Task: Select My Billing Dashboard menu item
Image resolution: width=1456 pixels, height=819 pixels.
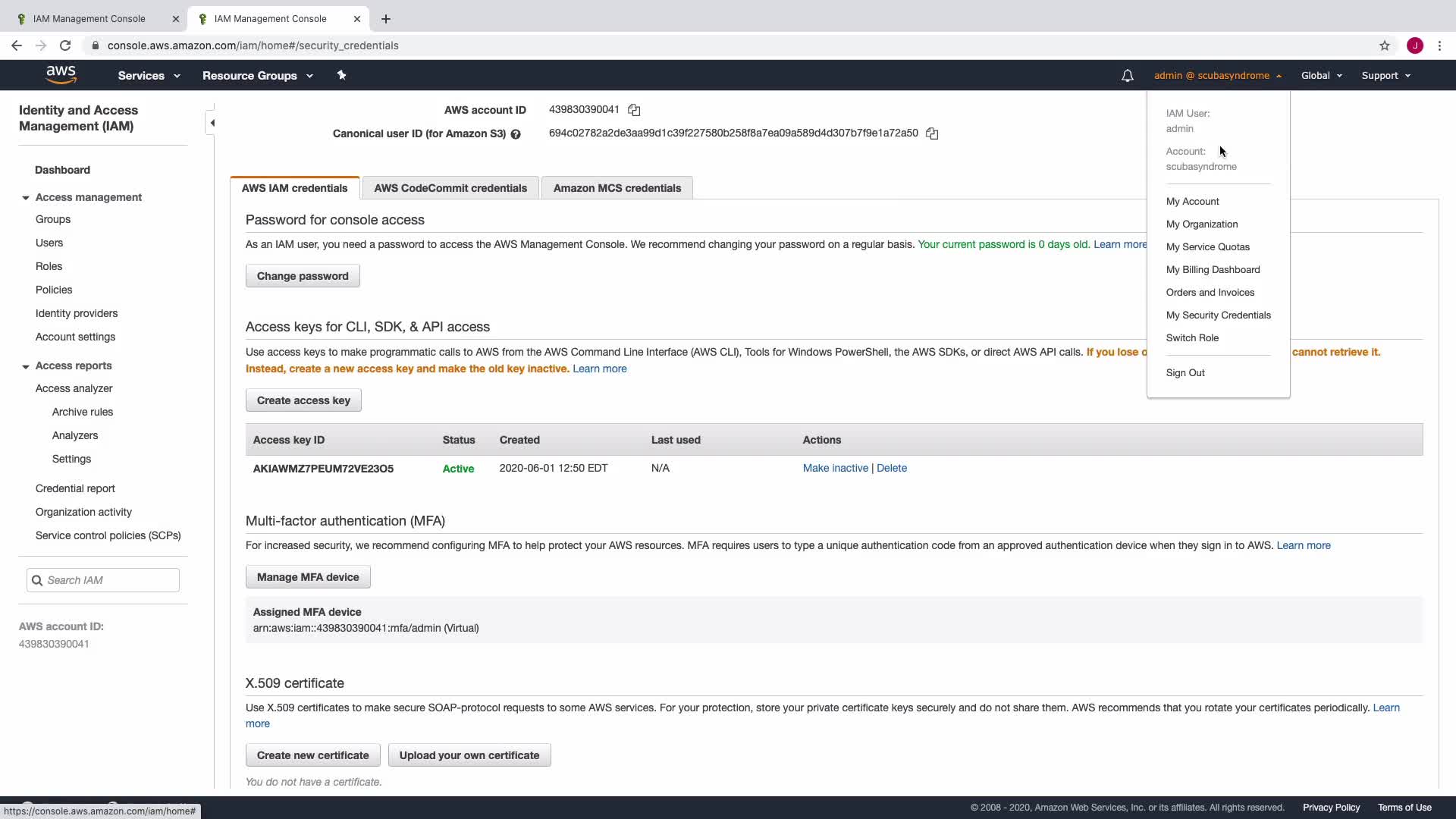Action: pos(1213,269)
